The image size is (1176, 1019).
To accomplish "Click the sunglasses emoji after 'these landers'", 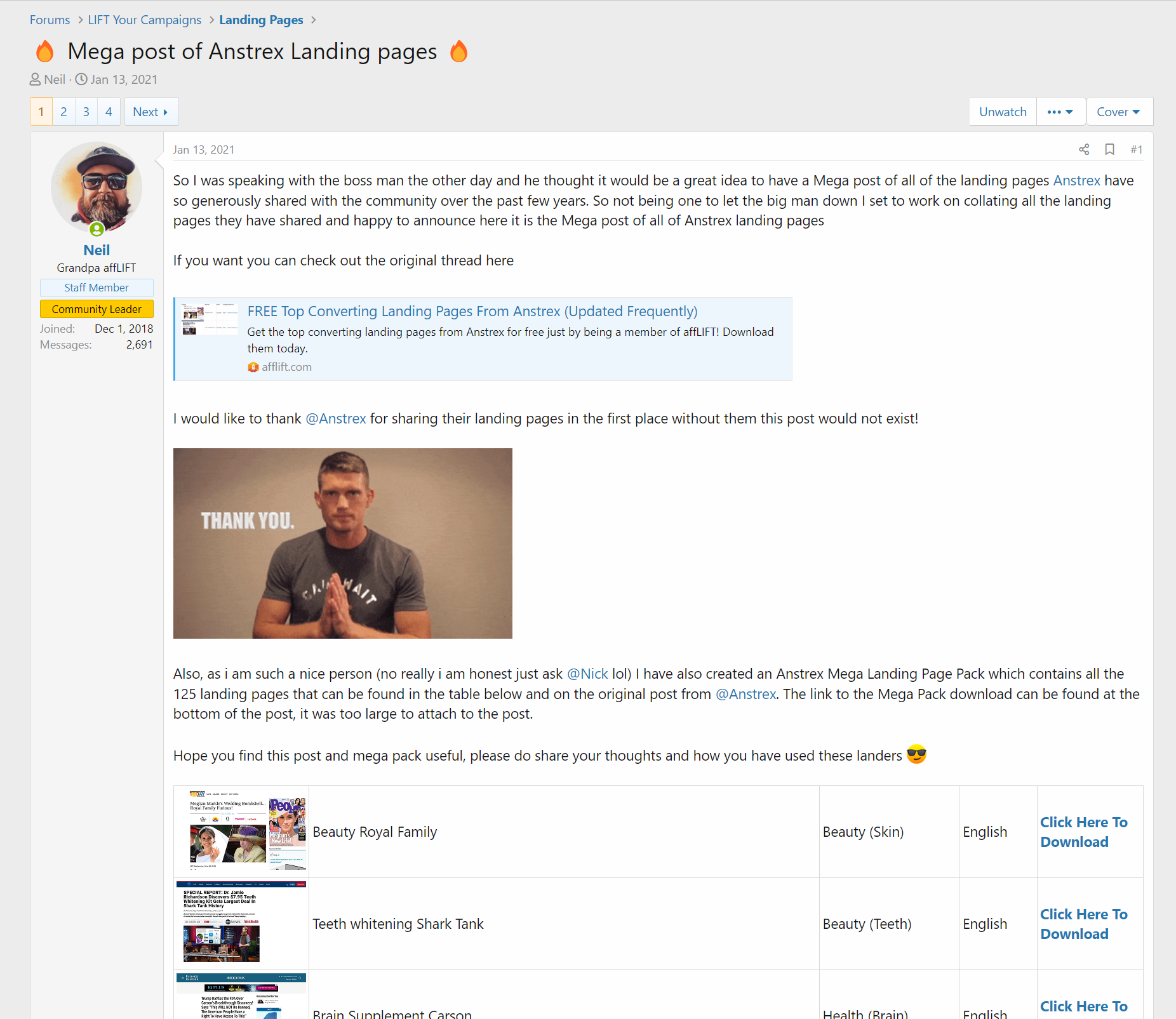I will click(x=916, y=754).
